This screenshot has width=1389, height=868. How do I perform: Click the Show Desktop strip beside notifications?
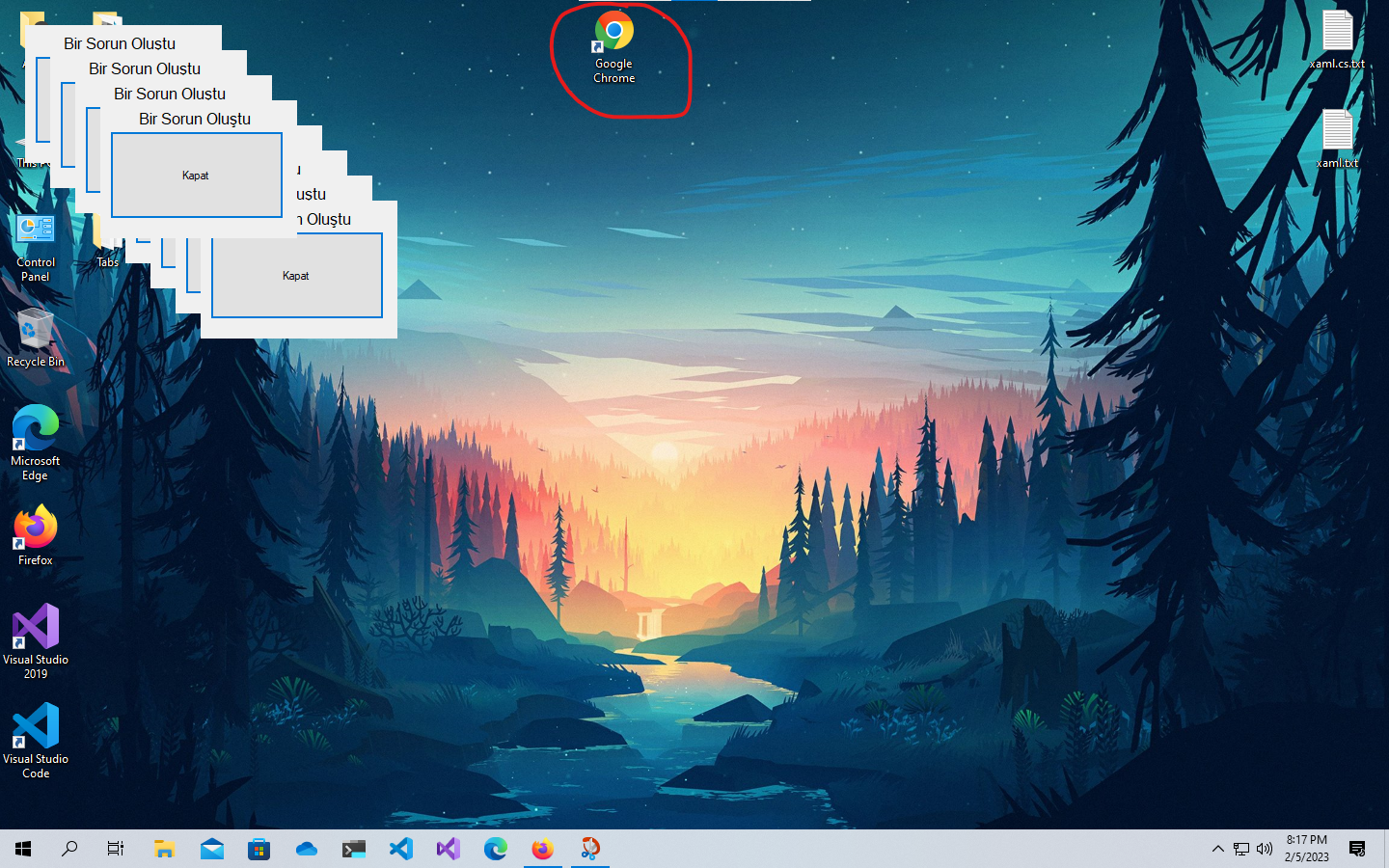pos(1385,849)
